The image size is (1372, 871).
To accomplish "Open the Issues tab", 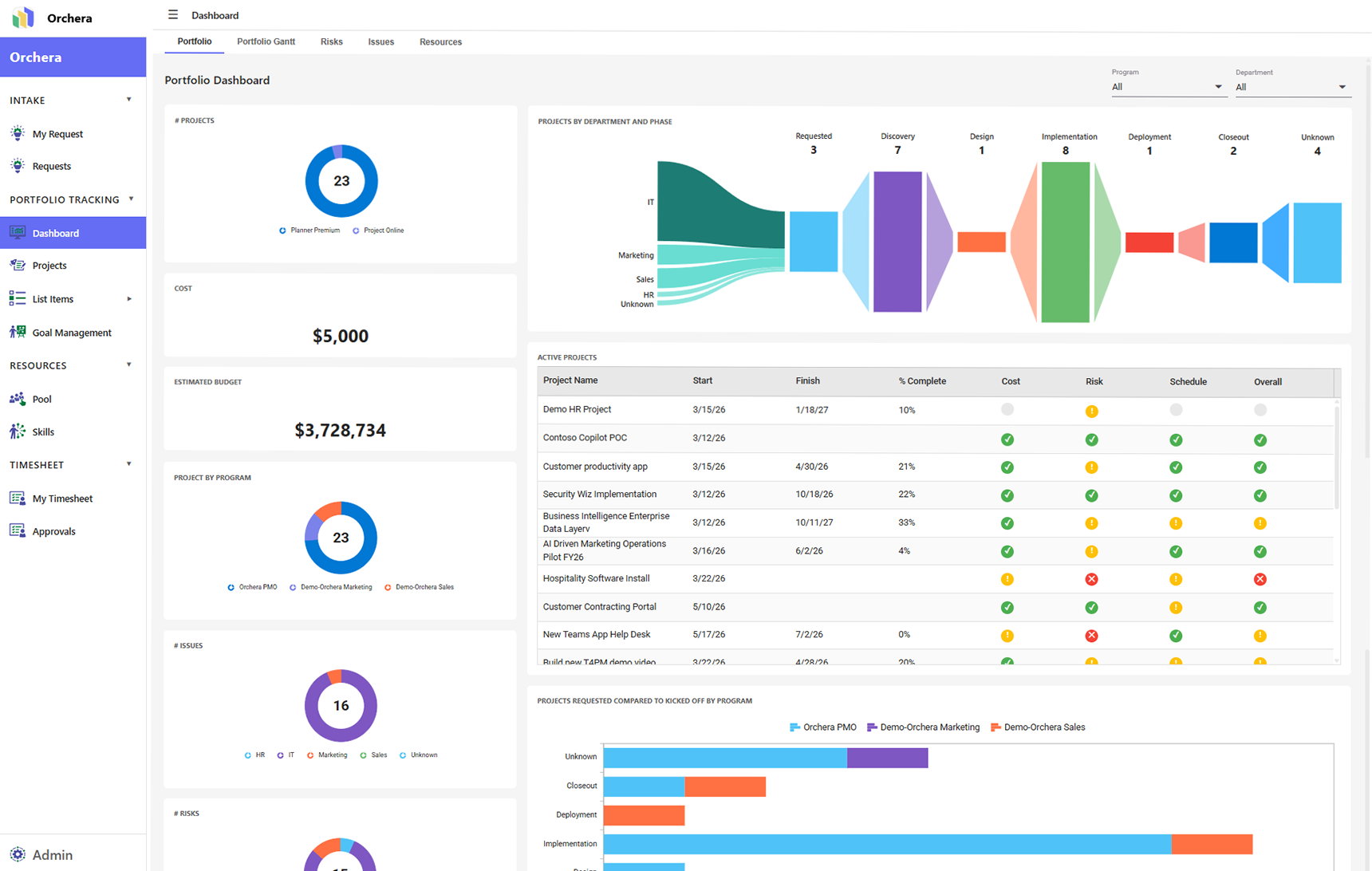I will pyautogui.click(x=381, y=41).
